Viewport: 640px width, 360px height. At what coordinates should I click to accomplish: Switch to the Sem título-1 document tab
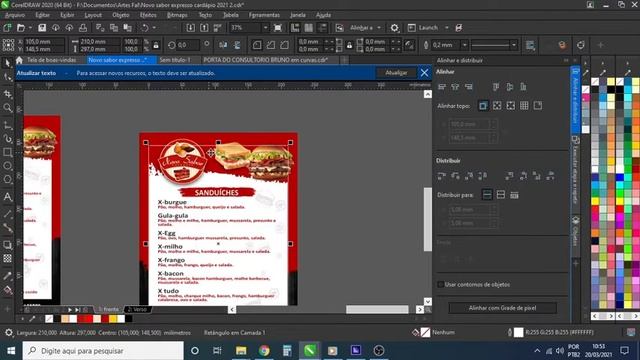click(x=175, y=60)
